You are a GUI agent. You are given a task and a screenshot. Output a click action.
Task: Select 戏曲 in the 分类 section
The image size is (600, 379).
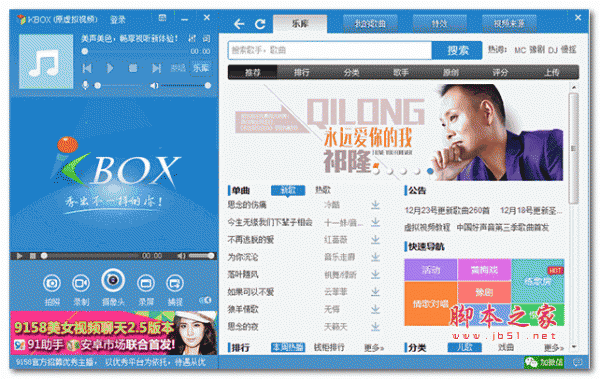tap(505, 347)
